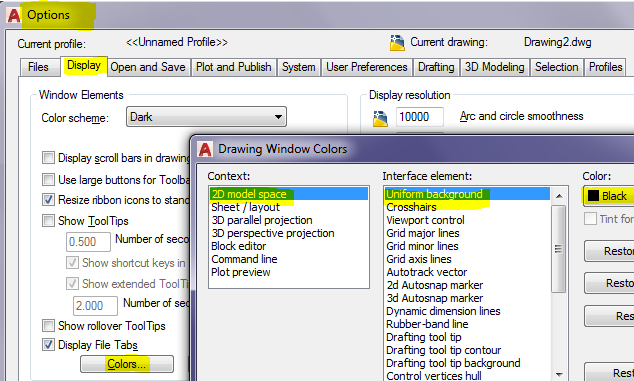Click the first Restore button under Tint checkbox
This screenshot has height=381, width=634.
[x=609, y=251]
